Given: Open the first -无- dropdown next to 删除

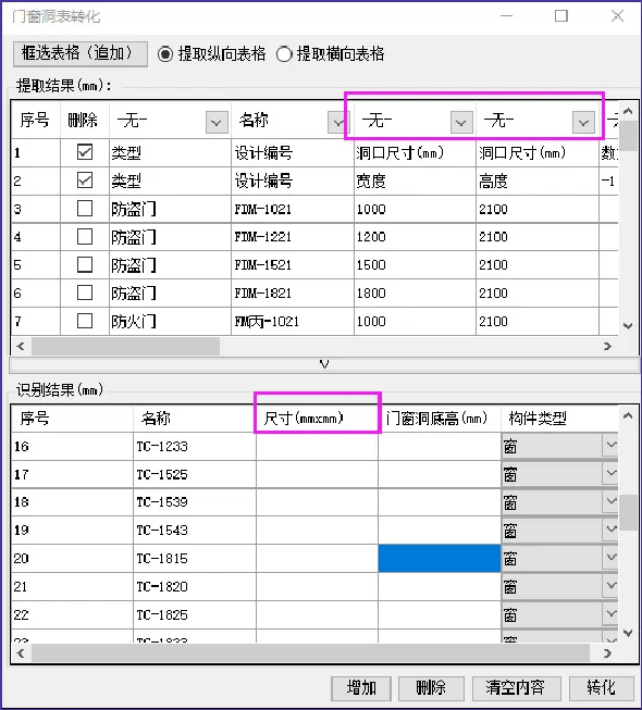Looking at the screenshot, I should 216,122.
